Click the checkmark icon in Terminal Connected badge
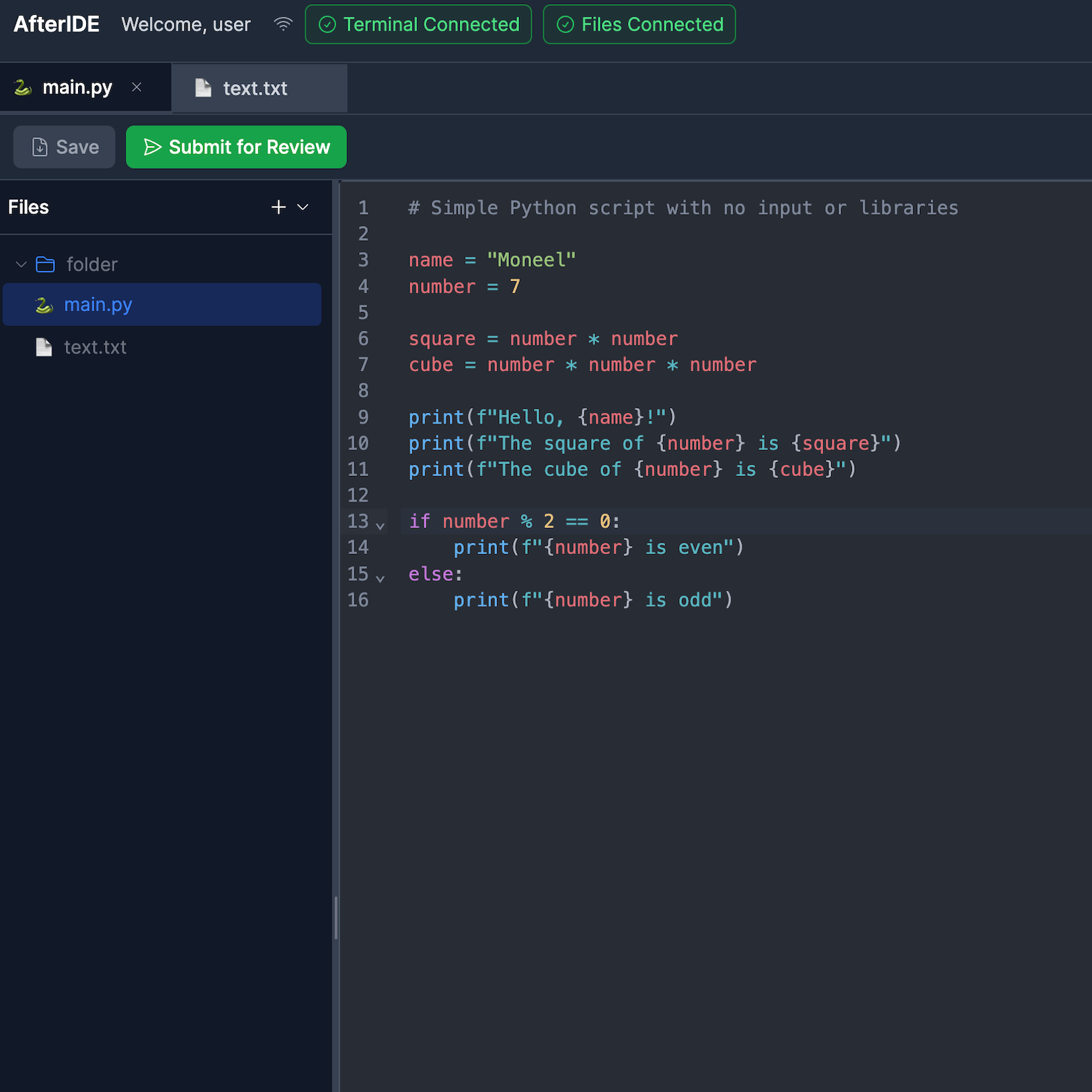Viewport: 1092px width, 1092px height. click(327, 25)
